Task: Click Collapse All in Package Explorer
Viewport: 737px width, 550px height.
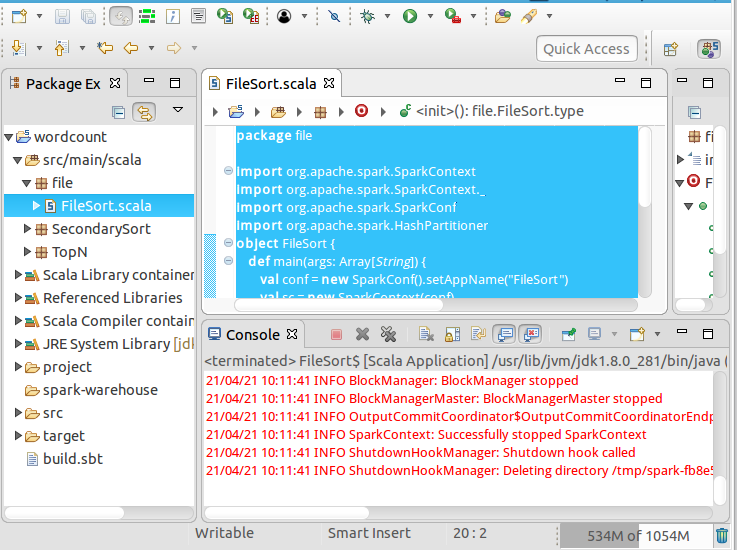Action: coord(118,112)
